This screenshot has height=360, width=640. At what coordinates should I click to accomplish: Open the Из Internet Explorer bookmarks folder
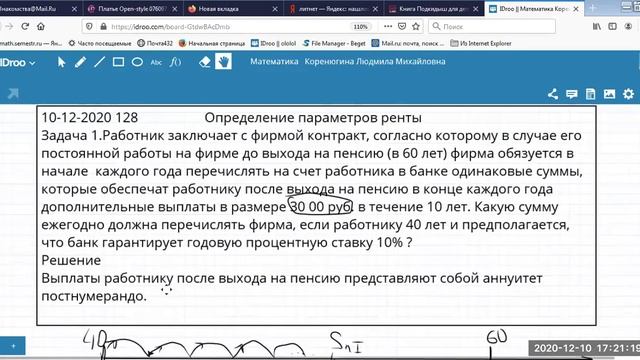481,43
